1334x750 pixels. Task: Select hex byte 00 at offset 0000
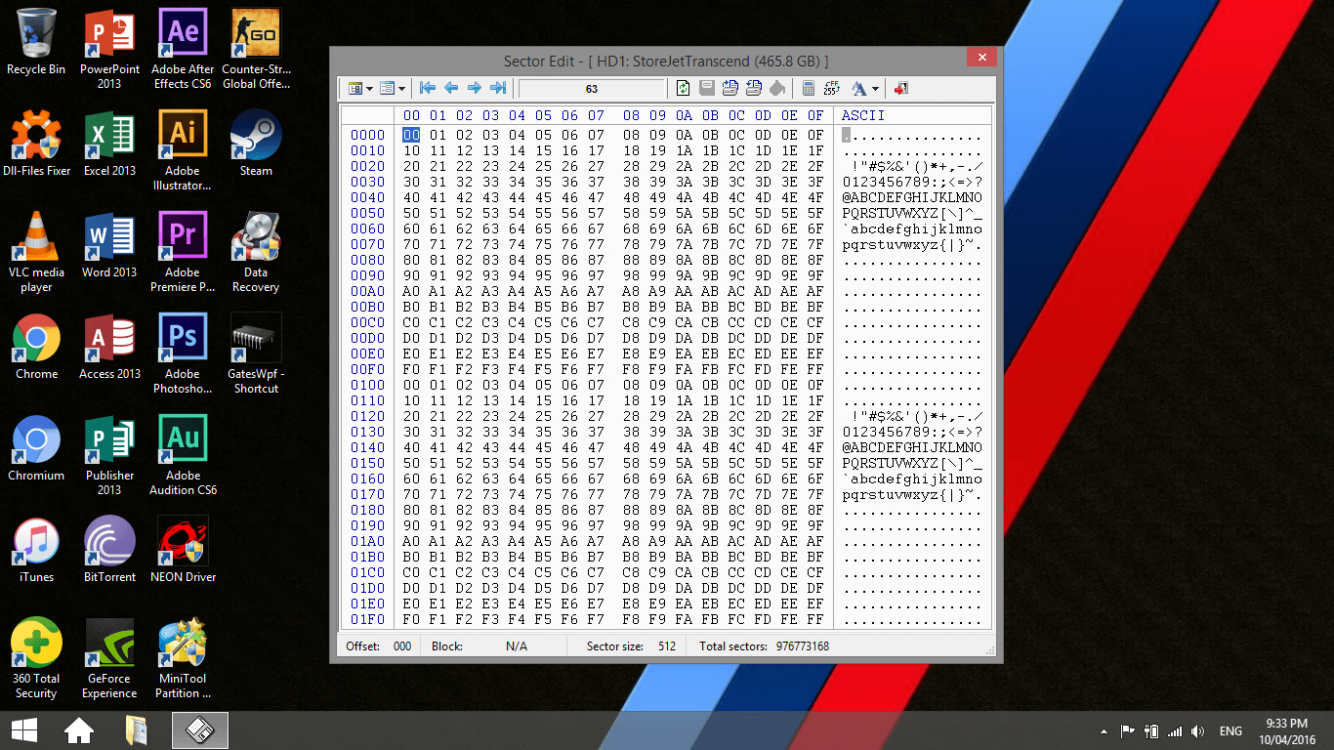tap(411, 135)
